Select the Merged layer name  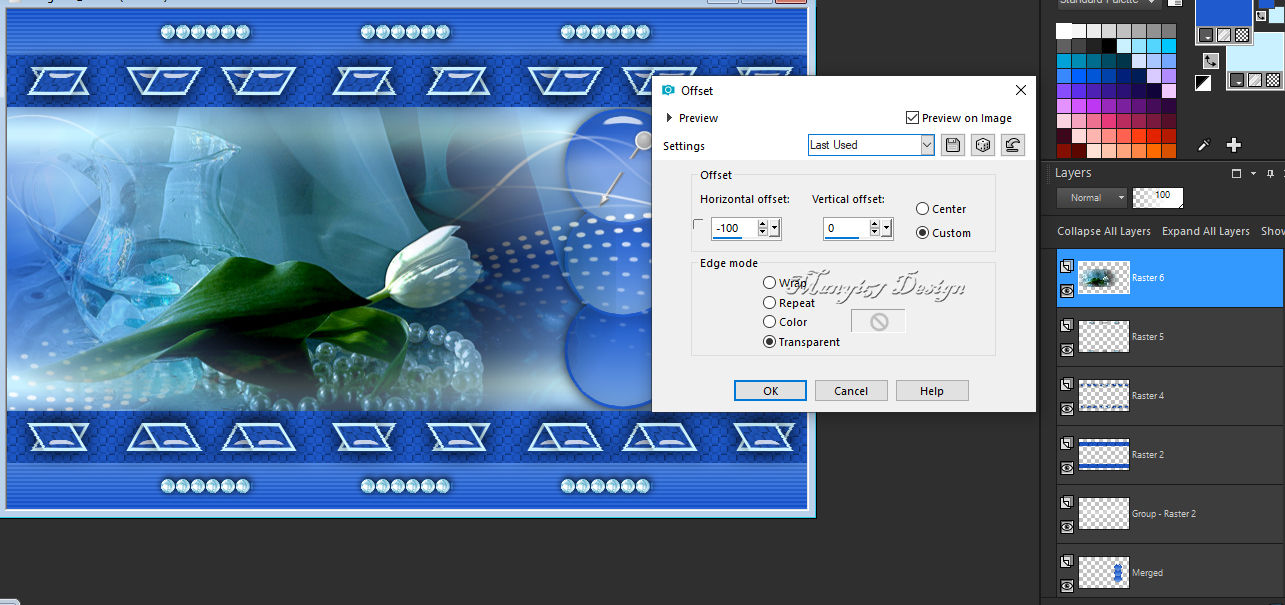pos(1147,573)
